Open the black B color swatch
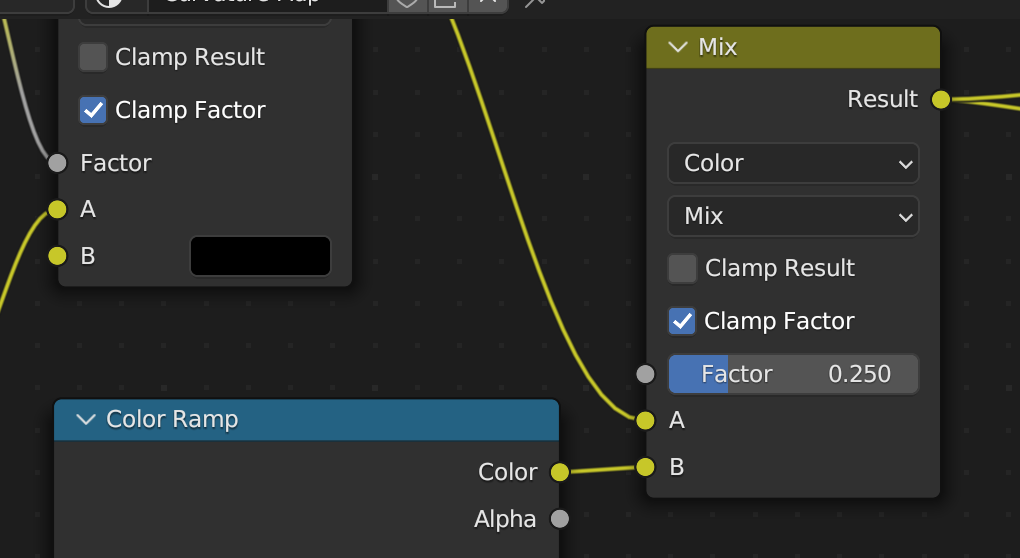 [x=260, y=256]
